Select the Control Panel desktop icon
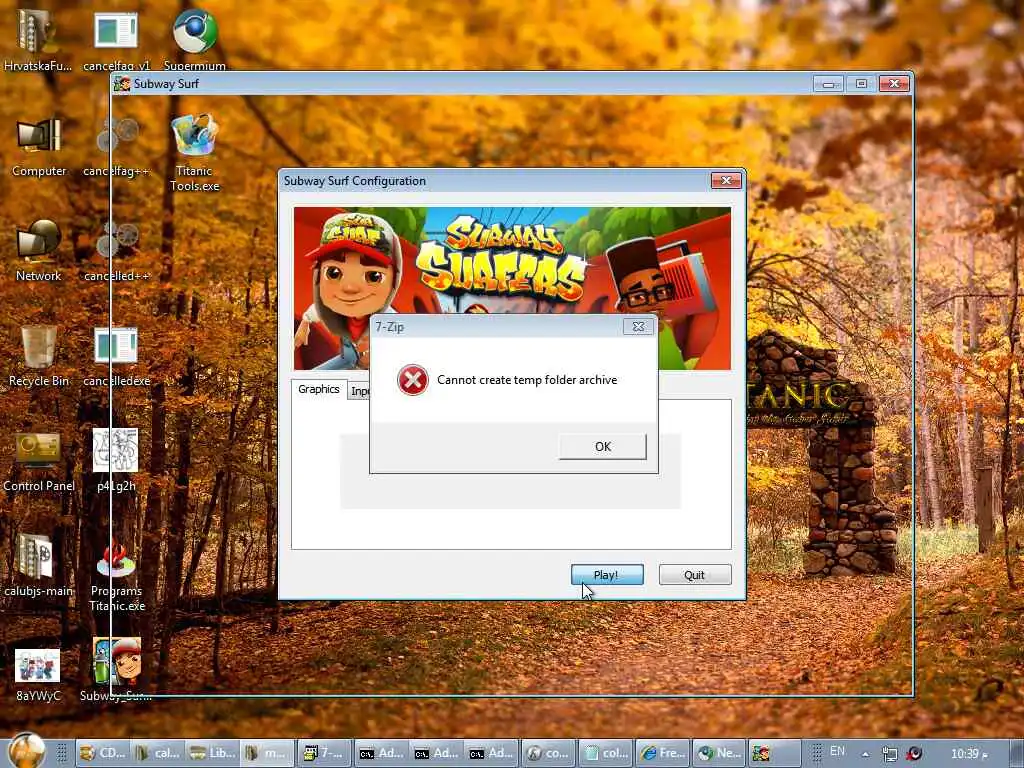The width and height of the screenshot is (1024, 768). pyautogui.click(x=39, y=461)
